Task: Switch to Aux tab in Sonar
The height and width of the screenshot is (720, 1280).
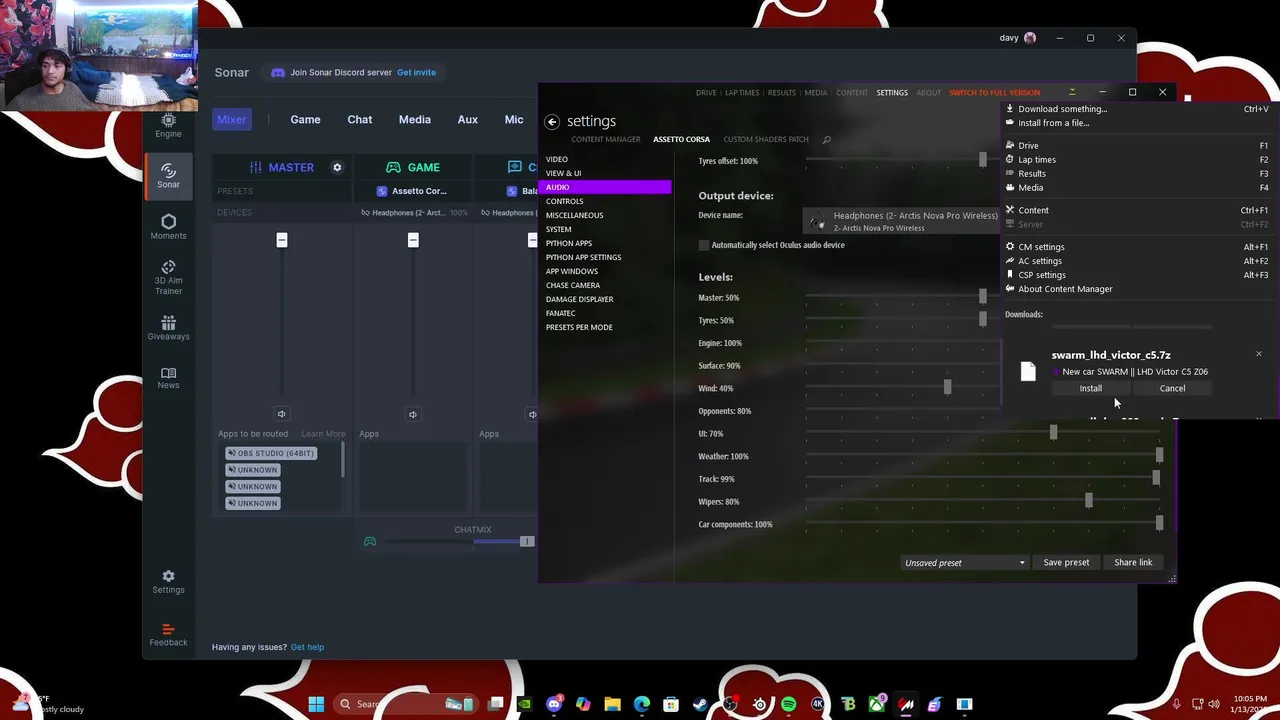Action: point(468,119)
